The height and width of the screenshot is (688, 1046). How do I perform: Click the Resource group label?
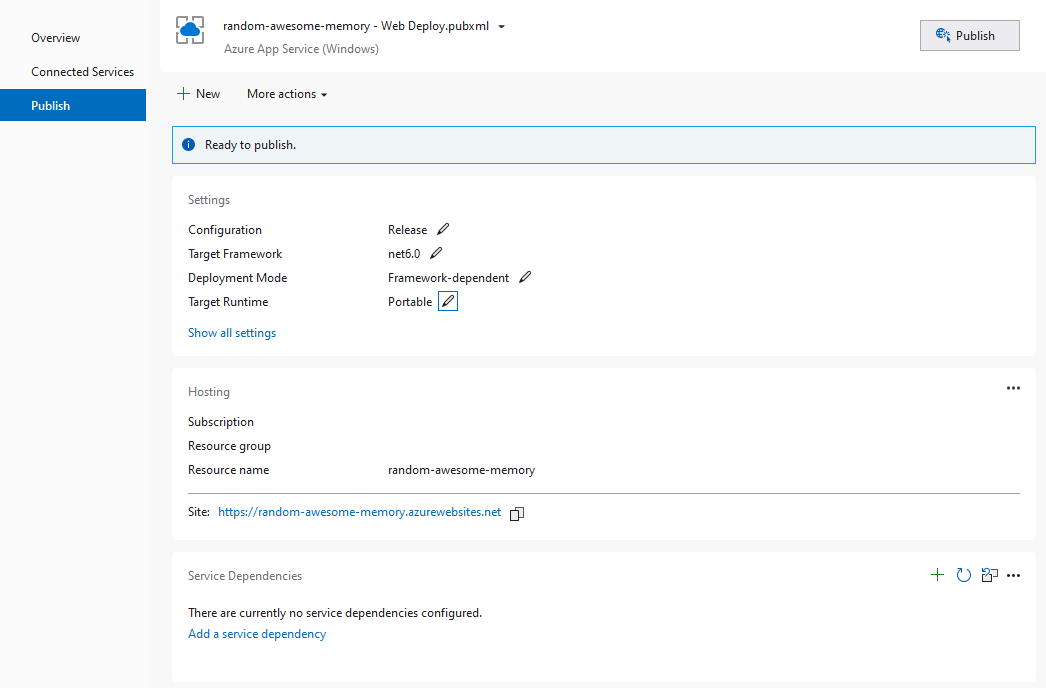click(x=229, y=446)
